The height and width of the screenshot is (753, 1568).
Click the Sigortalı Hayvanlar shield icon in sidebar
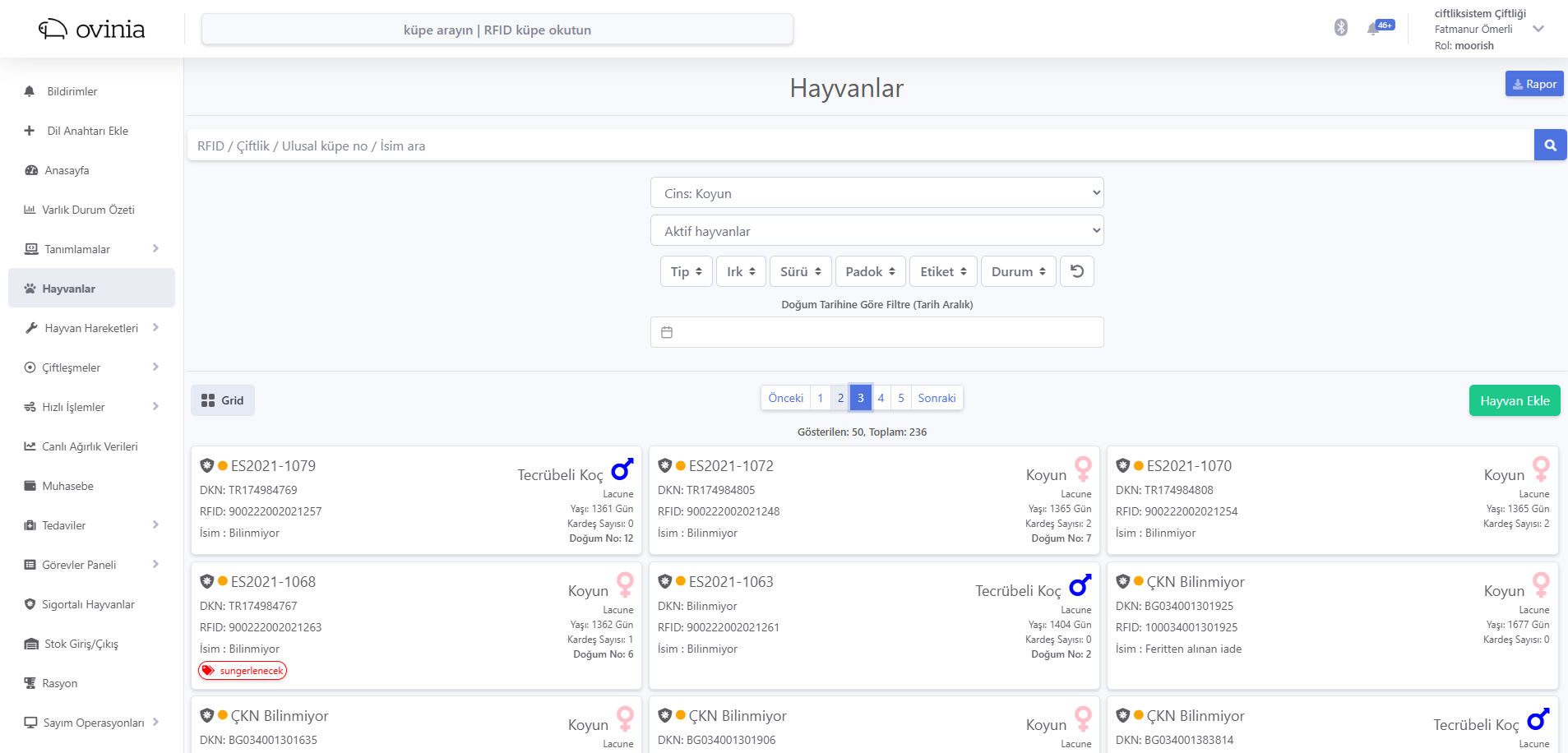click(x=30, y=604)
